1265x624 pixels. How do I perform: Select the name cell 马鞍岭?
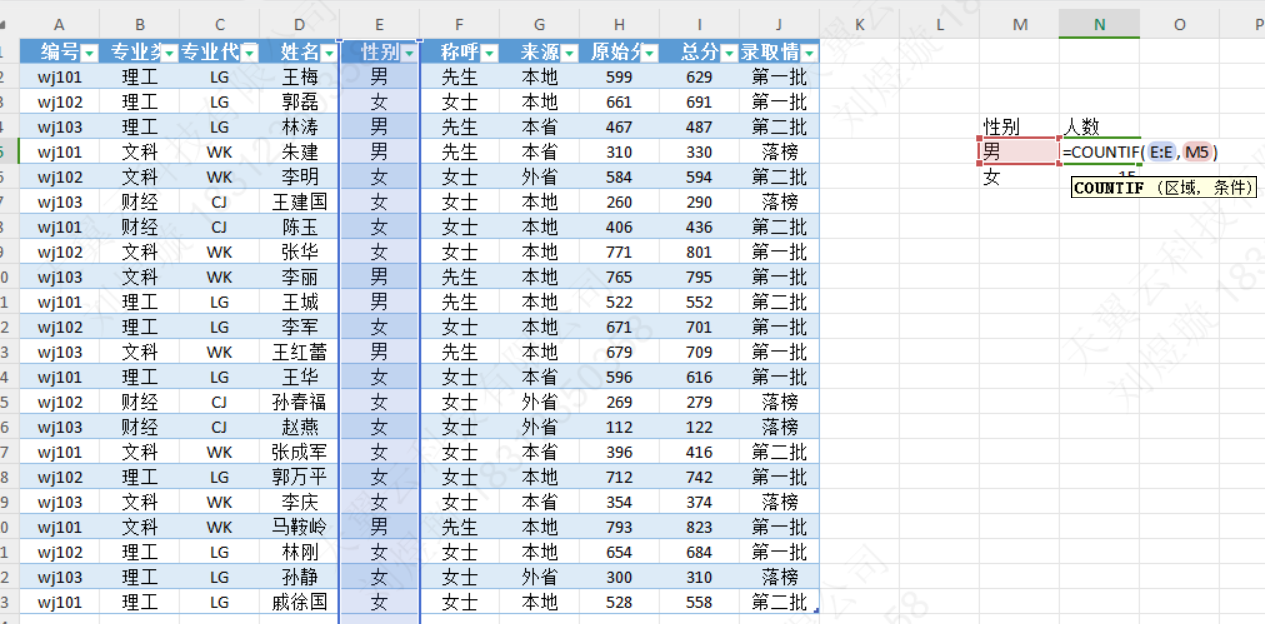[299, 527]
